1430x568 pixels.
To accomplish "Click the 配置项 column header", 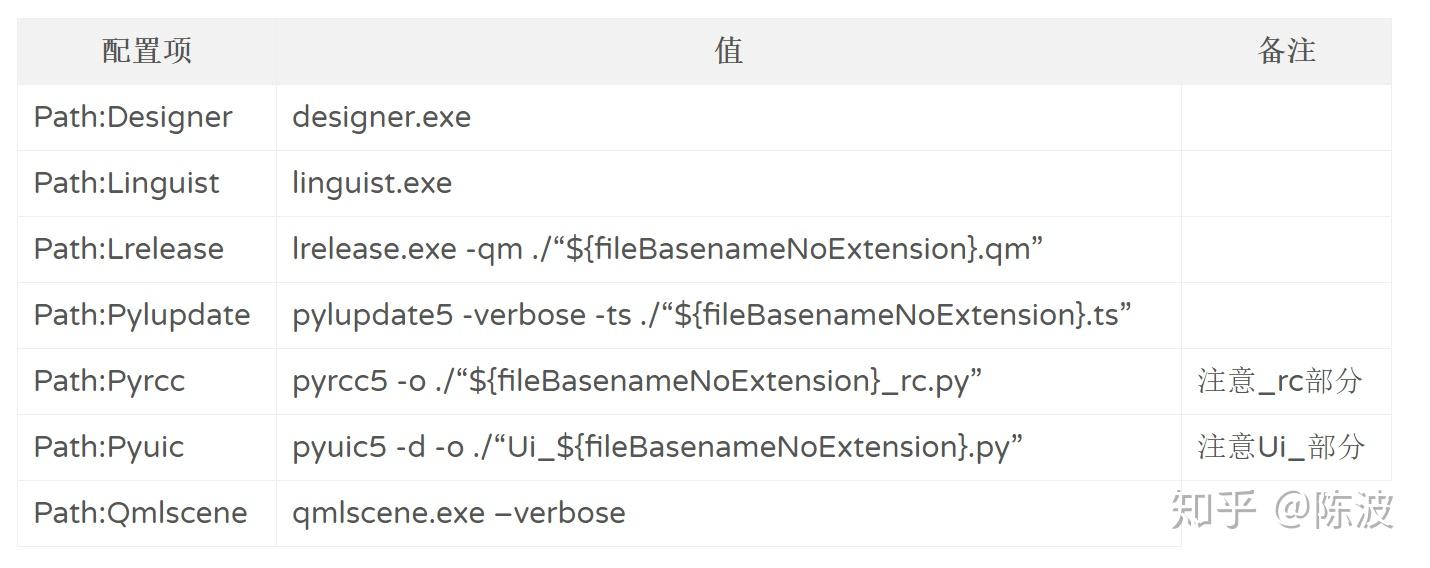I will tap(147, 51).
